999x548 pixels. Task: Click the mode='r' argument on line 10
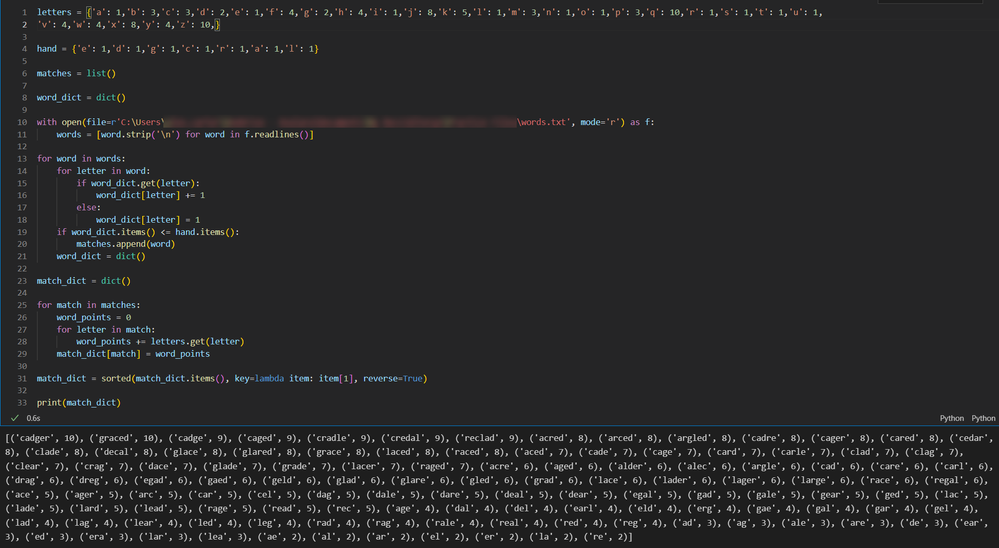pyautogui.click(x=602, y=122)
